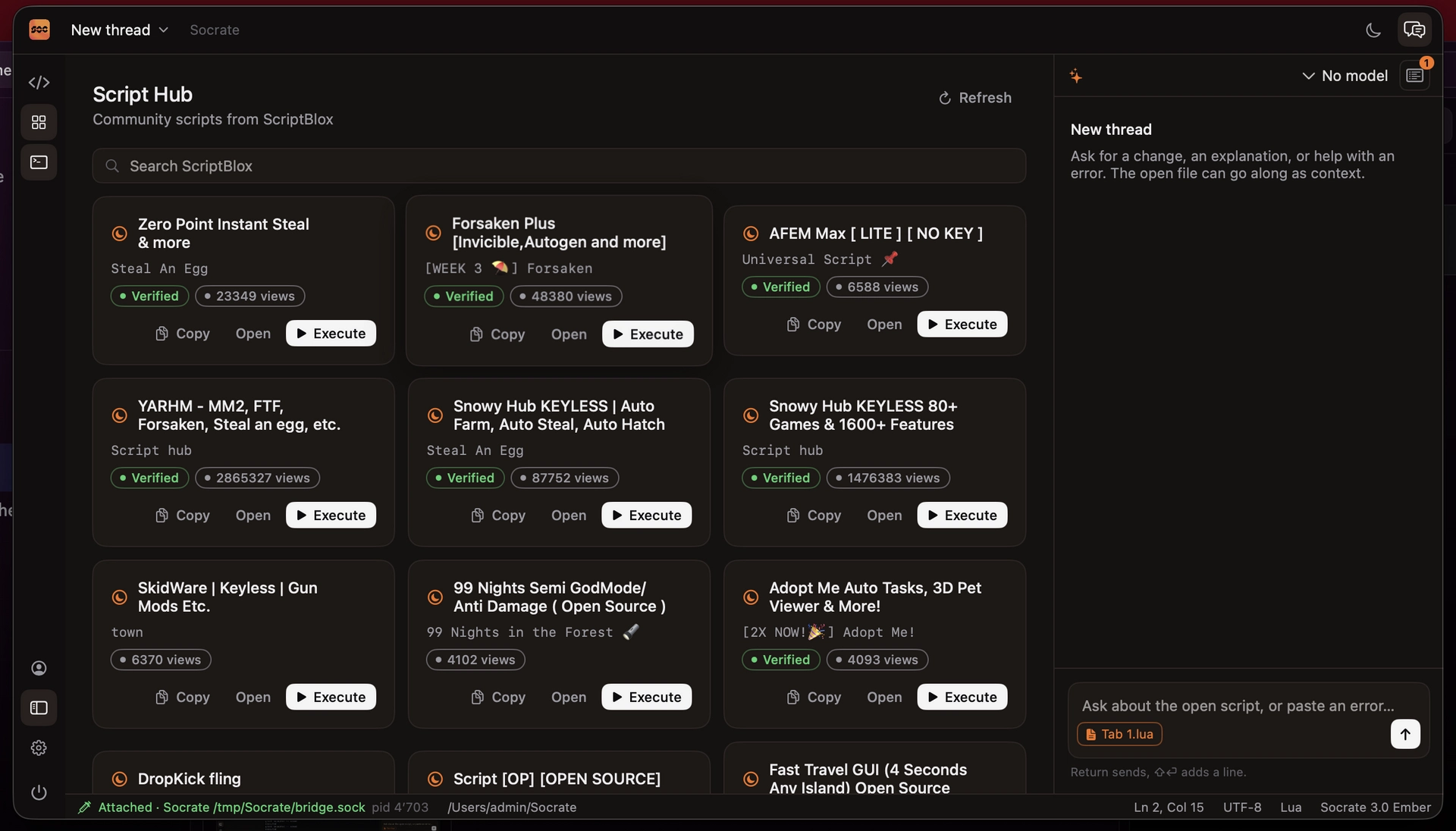
Task: Click the AI sparkle icon in chat panel
Action: coord(1076,76)
